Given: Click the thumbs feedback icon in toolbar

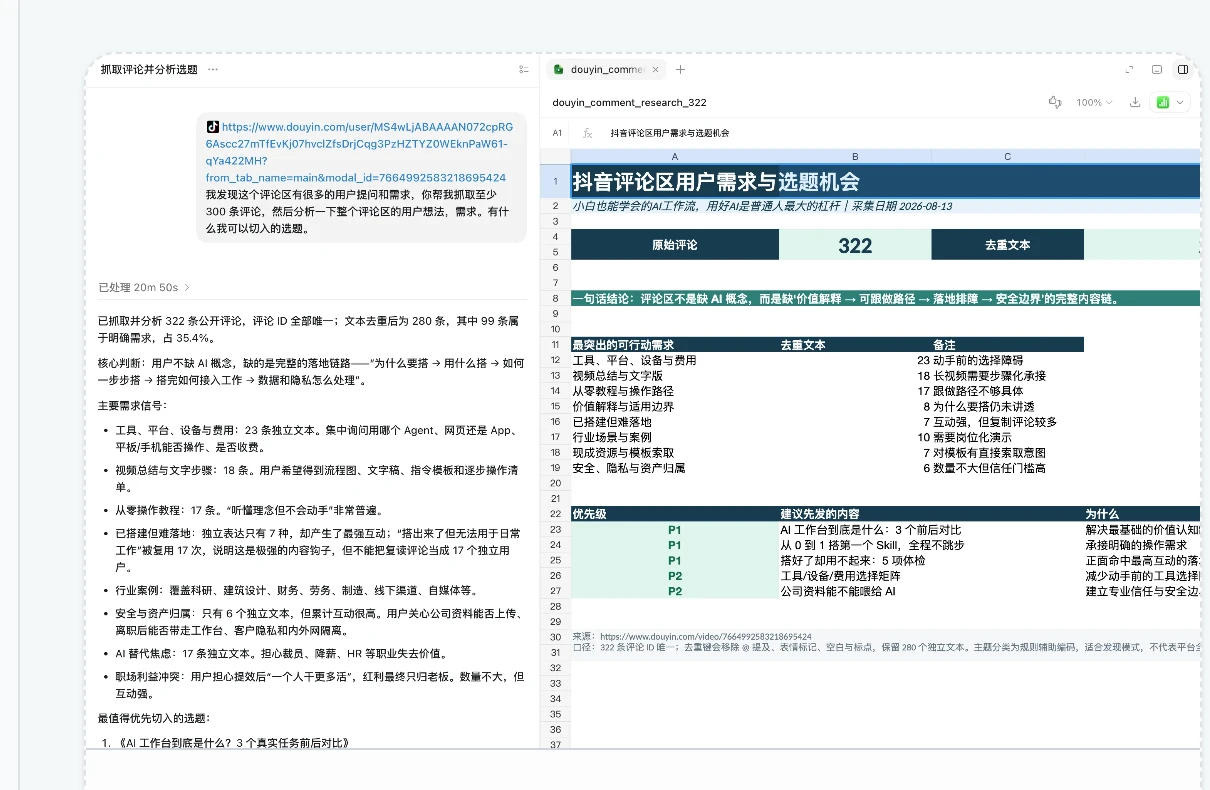Looking at the screenshot, I should click(x=1054, y=102).
